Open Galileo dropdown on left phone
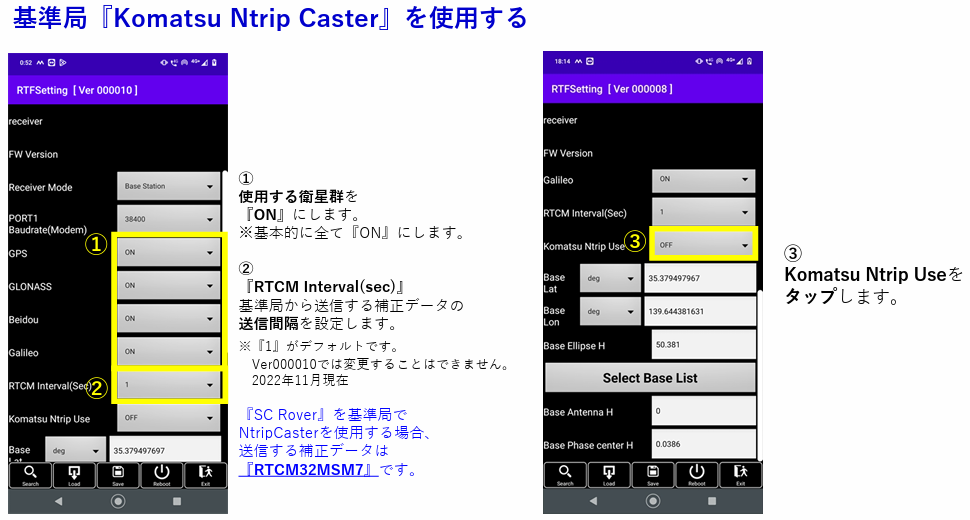This screenshot has height=520, width=970. [x=168, y=352]
